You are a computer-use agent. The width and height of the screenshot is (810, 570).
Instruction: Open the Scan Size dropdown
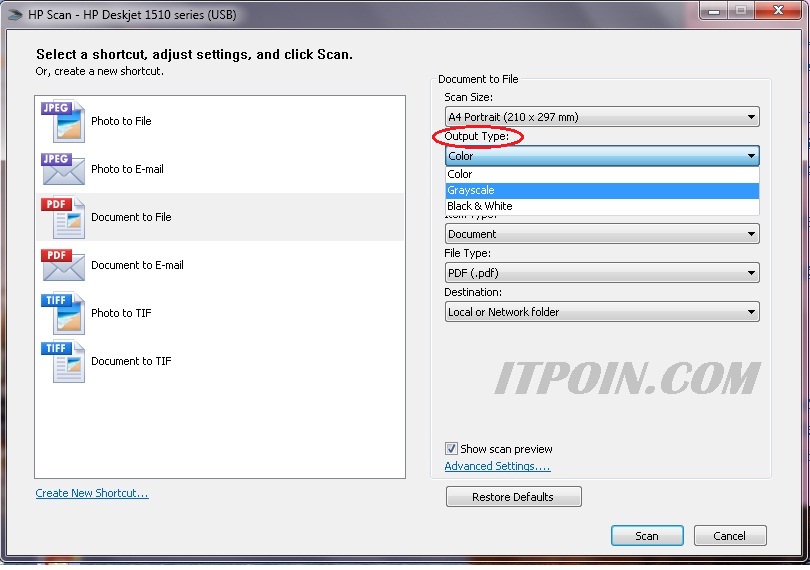click(602, 117)
